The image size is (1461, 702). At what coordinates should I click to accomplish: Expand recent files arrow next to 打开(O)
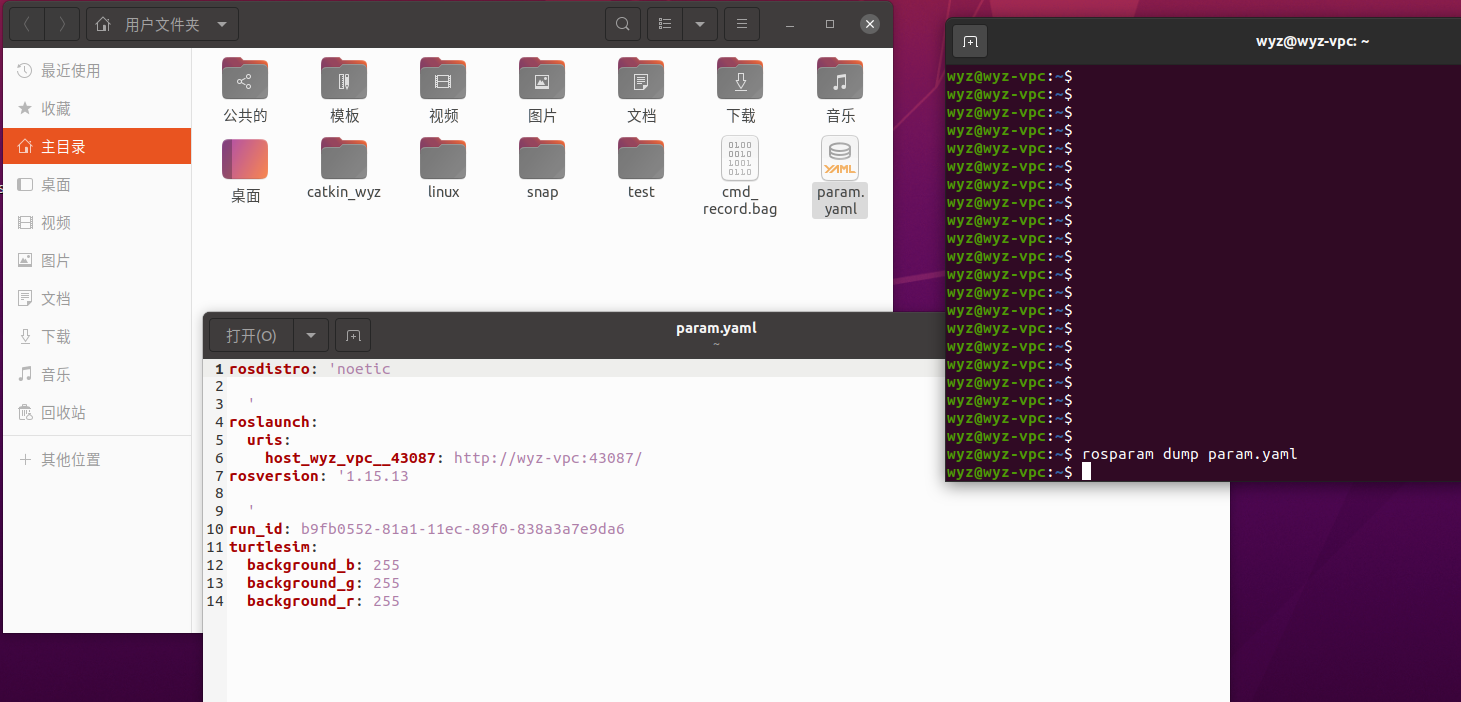[x=311, y=336]
